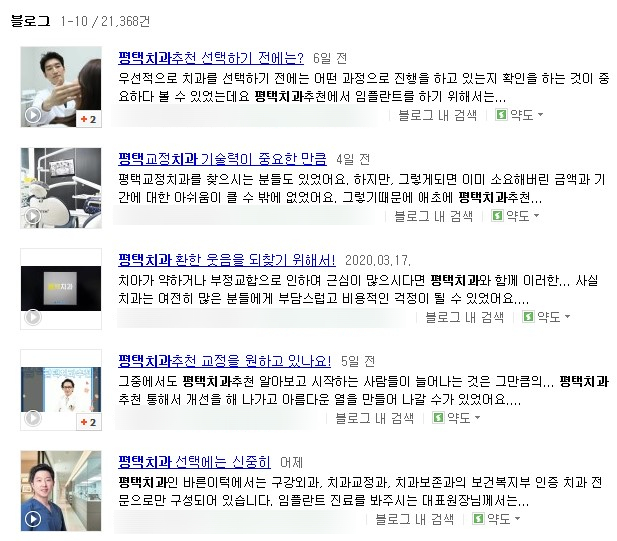The width and height of the screenshot is (617, 541).
Task: Click play icon on first result thumbnail
Action: pyautogui.click(x=33, y=115)
